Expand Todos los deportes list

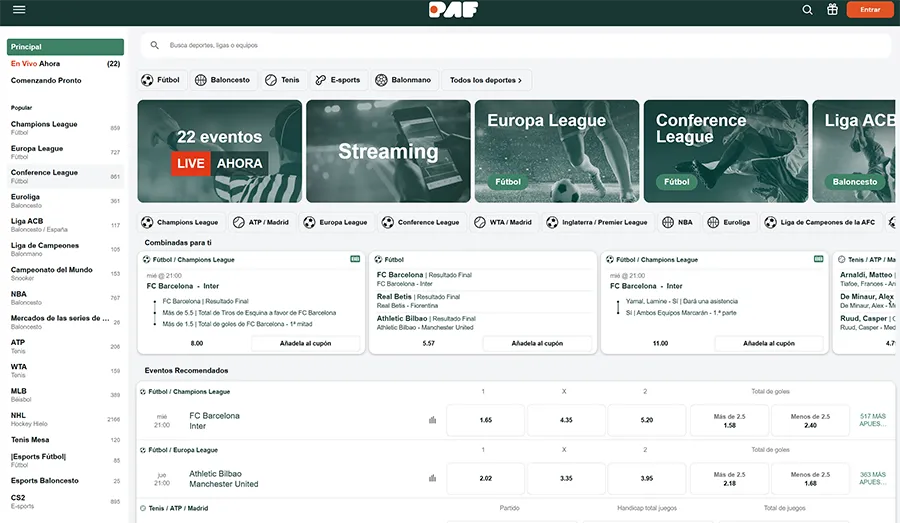(486, 80)
